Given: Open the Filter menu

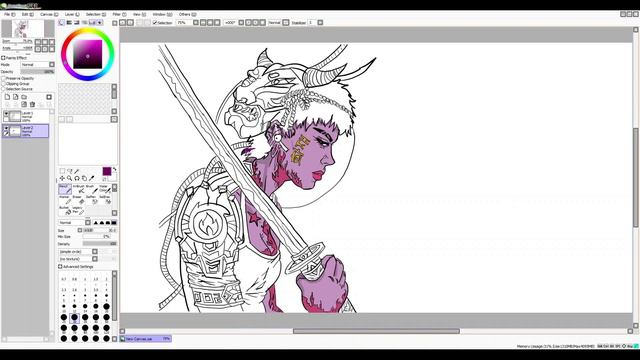Looking at the screenshot, I should coord(119,14).
